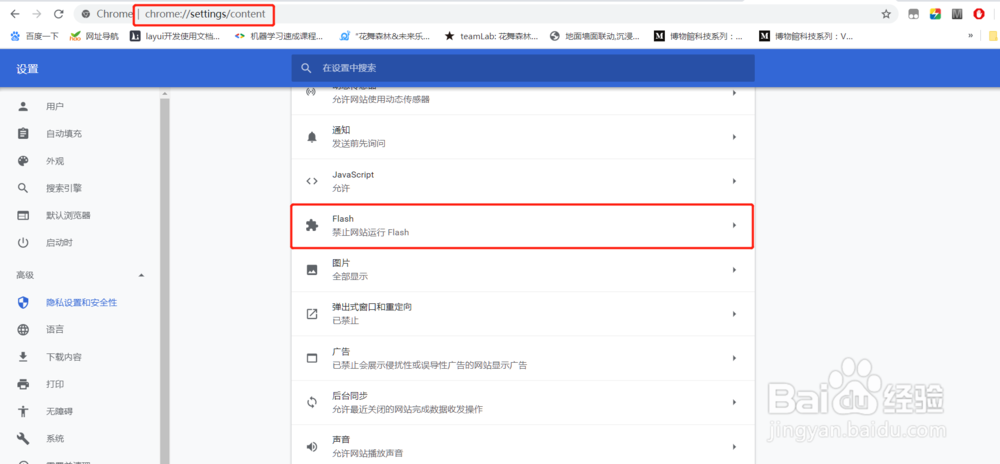Expand the 后台同步 row arrow
1000x464 pixels.
(x=734, y=402)
